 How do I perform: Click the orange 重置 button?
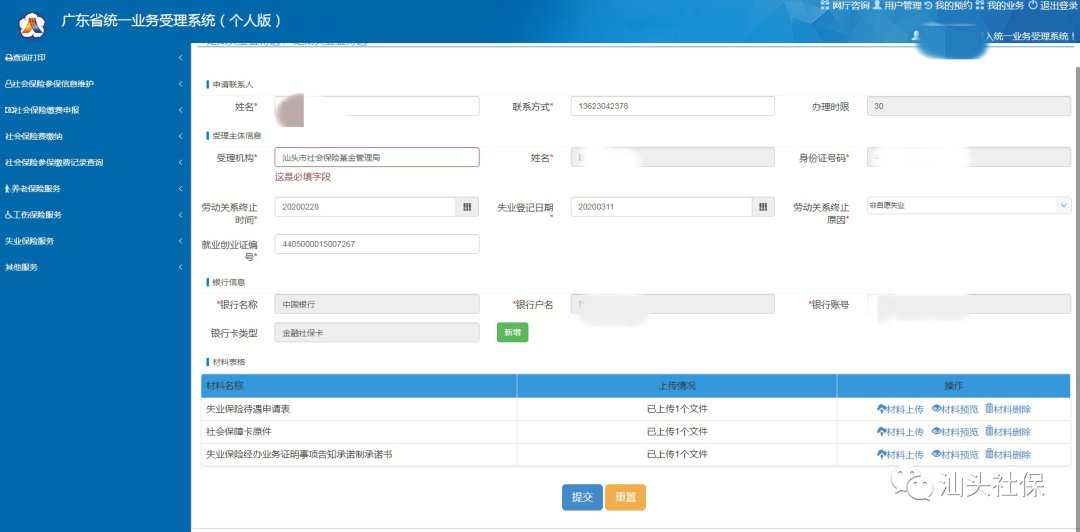pyautogui.click(x=625, y=497)
